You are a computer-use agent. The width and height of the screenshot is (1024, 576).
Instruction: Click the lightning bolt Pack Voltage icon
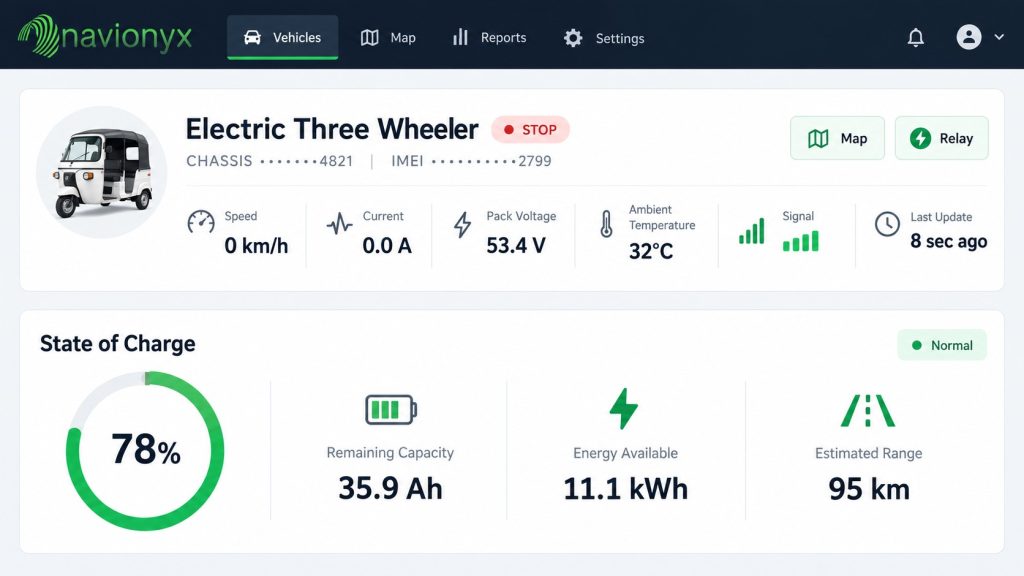[x=462, y=224]
